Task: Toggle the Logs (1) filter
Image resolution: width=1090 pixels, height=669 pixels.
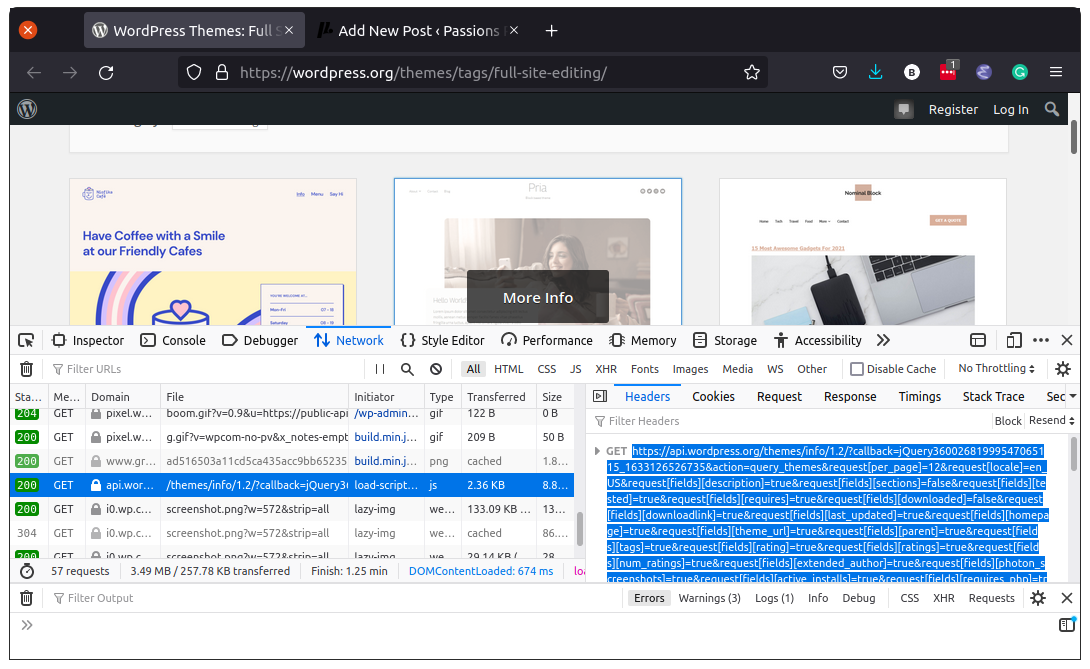Action: [774, 598]
